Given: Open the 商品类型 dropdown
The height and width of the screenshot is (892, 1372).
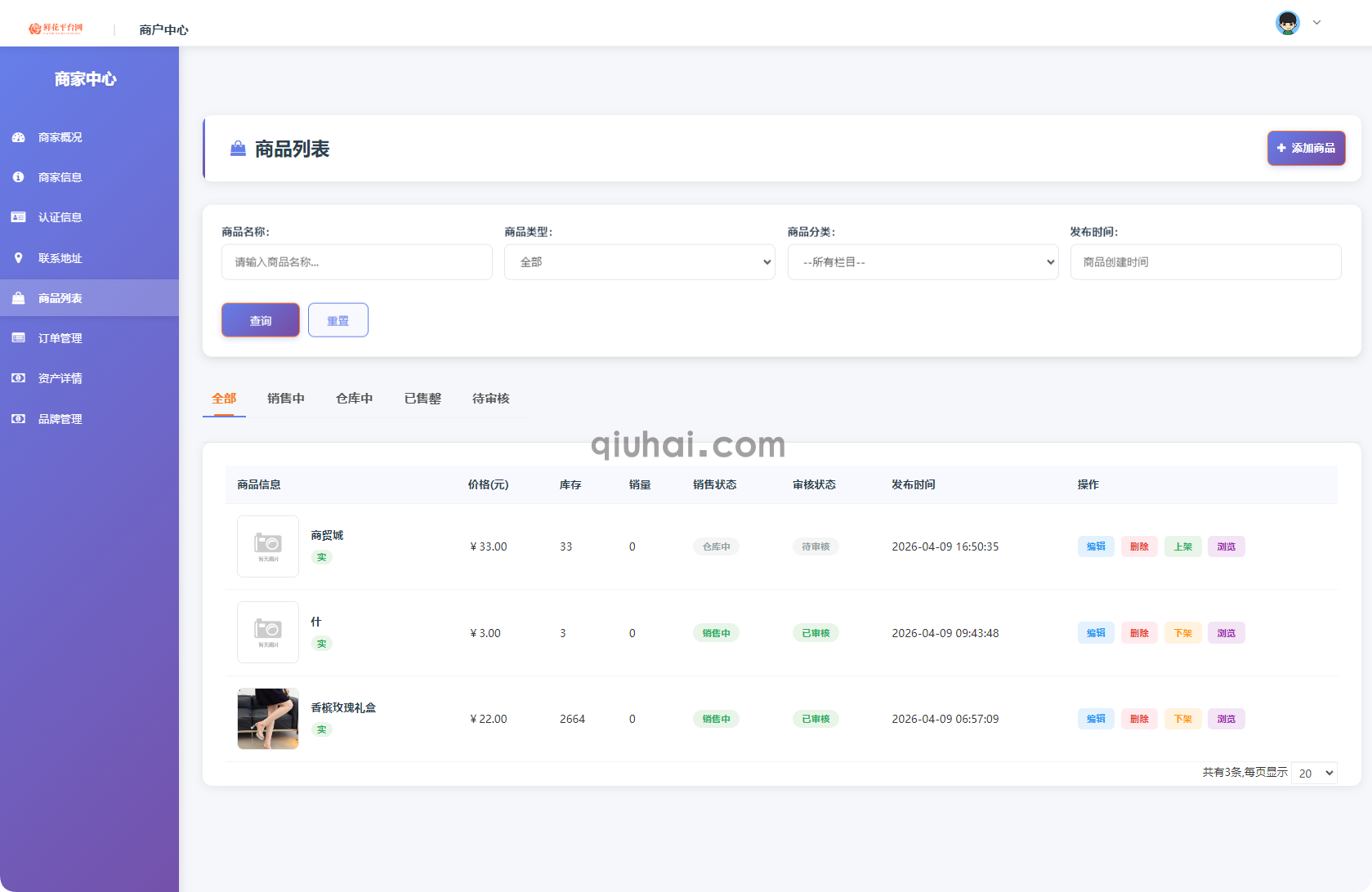Looking at the screenshot, I should (639, 262).
